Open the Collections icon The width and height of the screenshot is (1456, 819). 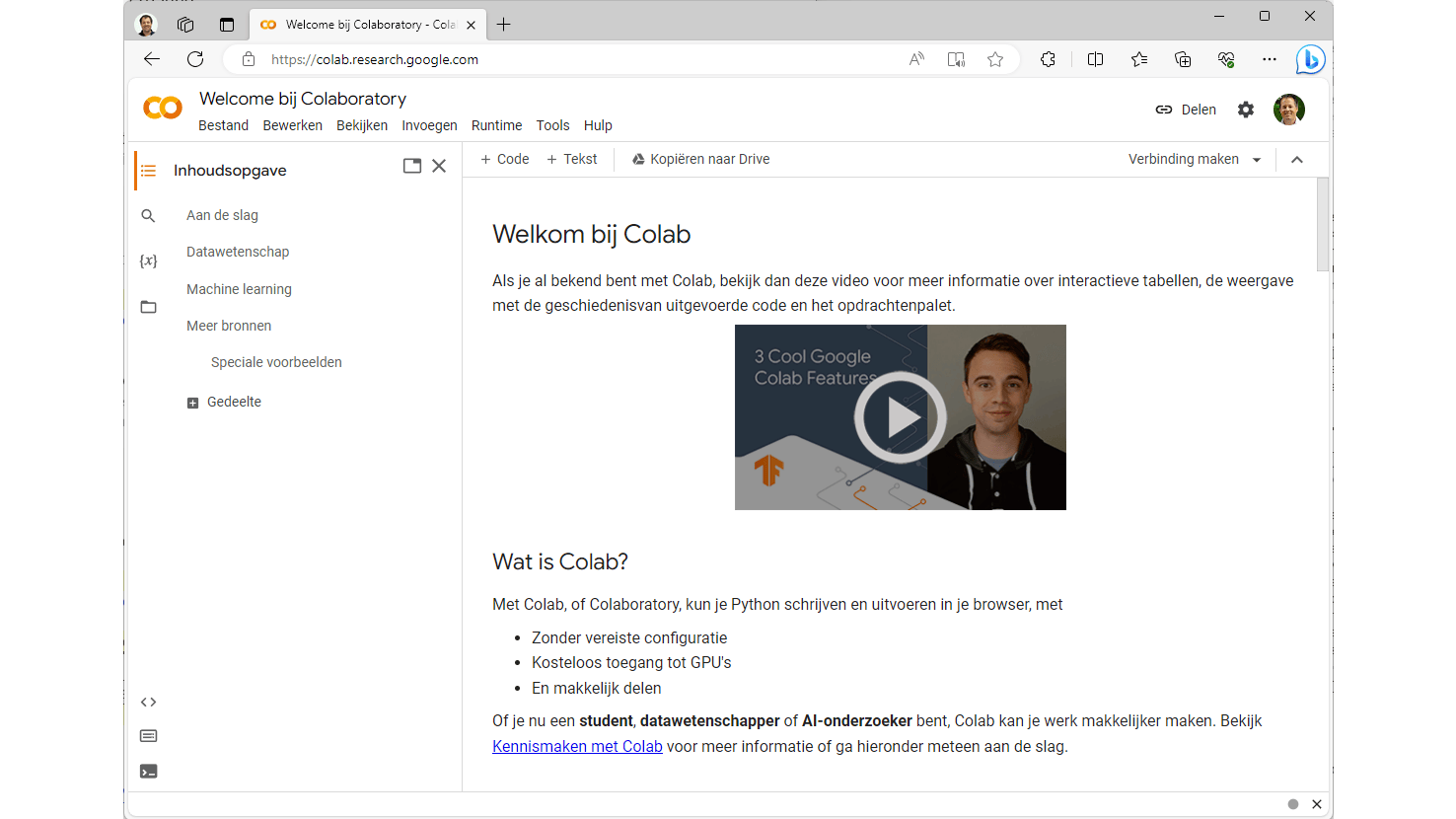point(1183,59)
